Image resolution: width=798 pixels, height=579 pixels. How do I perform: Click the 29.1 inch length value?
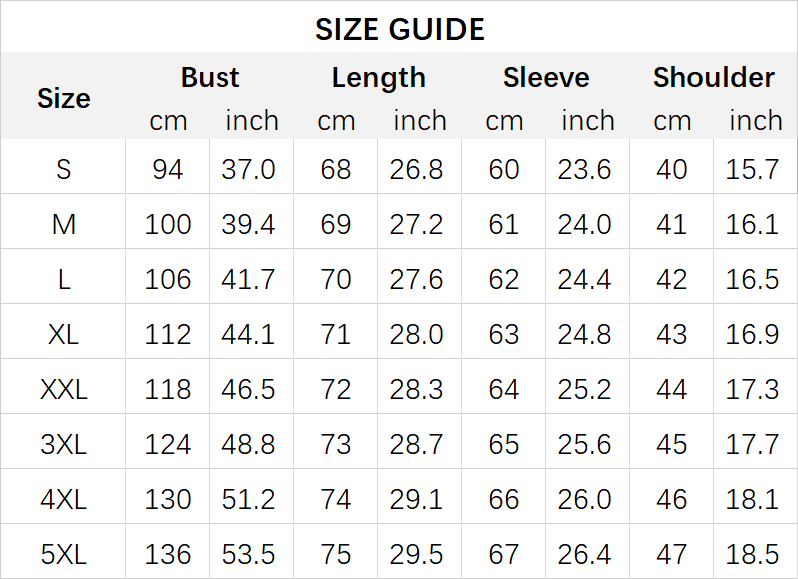pyautogui.click(x=417, y=499)
